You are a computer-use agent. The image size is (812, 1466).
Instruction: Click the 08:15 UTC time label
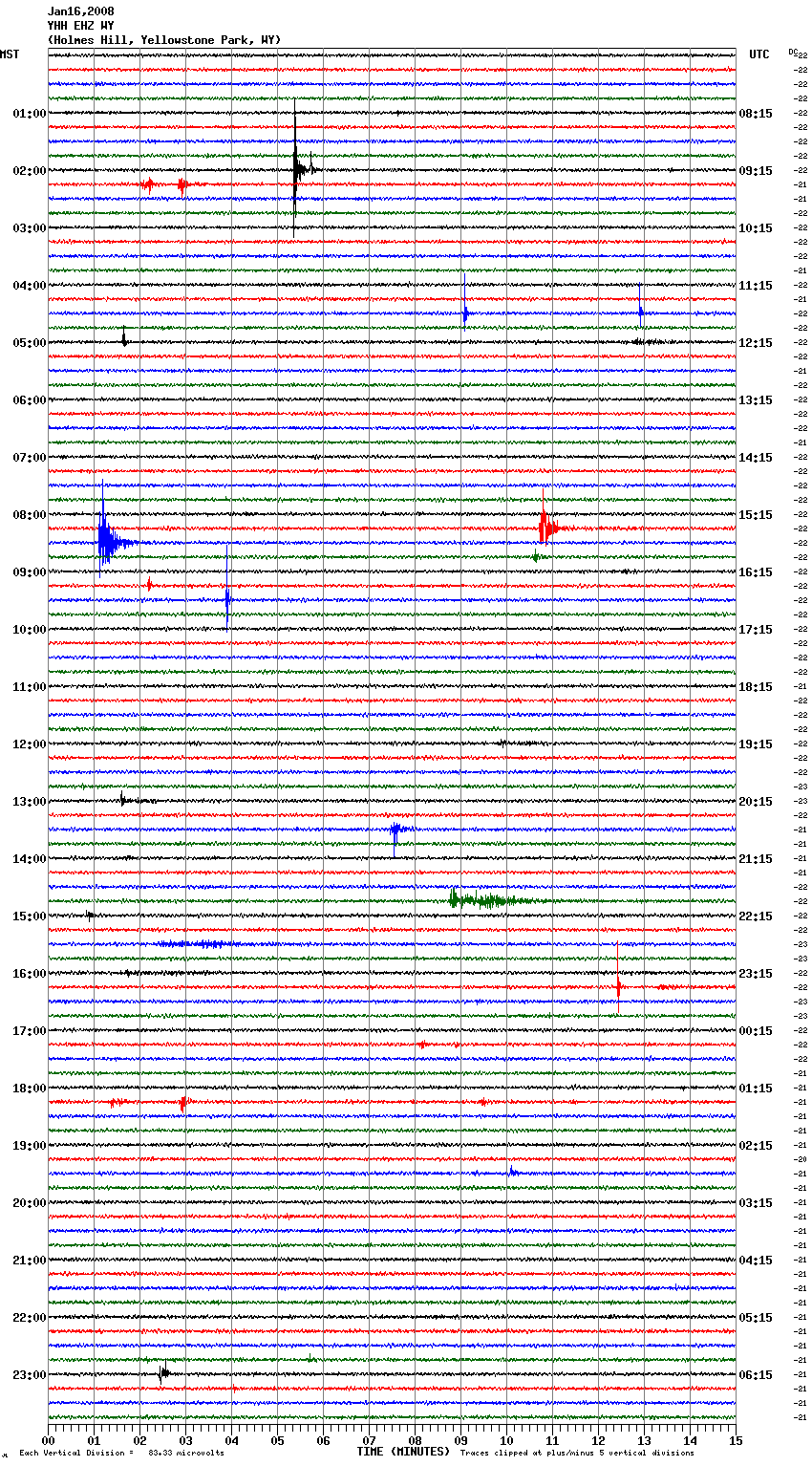pyautogui.click(x=756, y=114)
